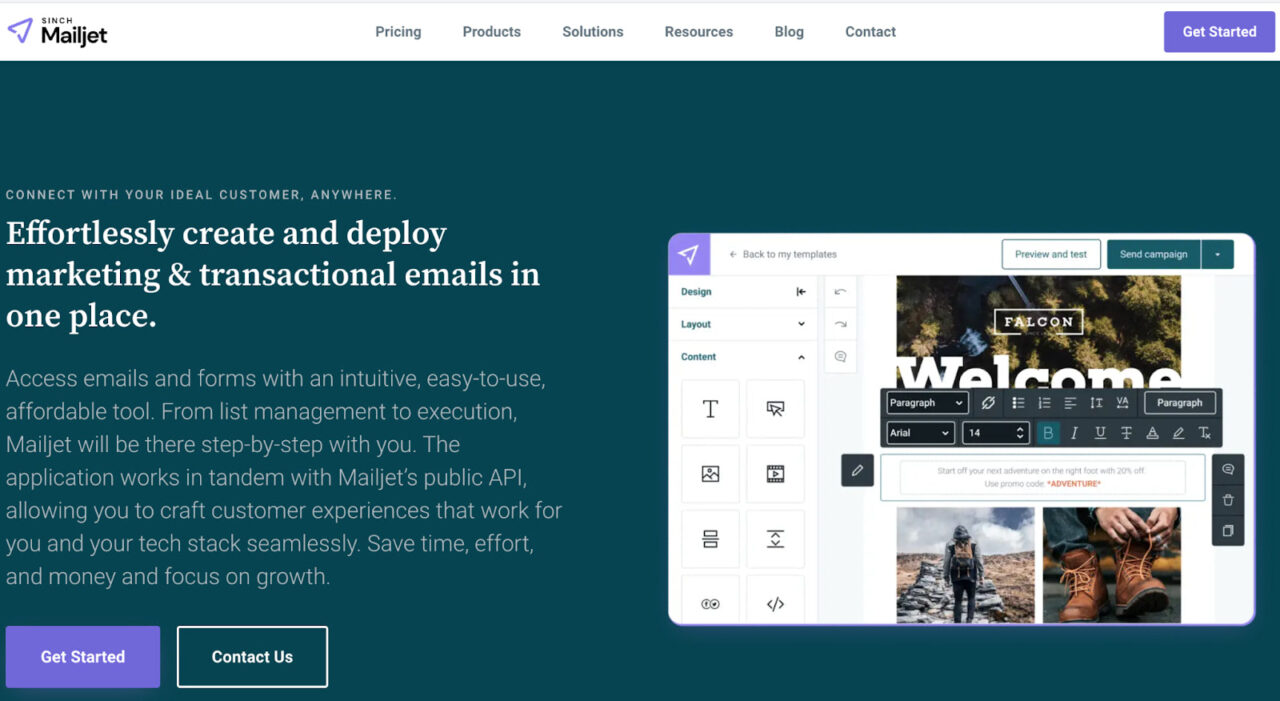The height and width of the screenshot is (701, 1280).
Task: Open the text color picker
Action: tap(1152, 433)
